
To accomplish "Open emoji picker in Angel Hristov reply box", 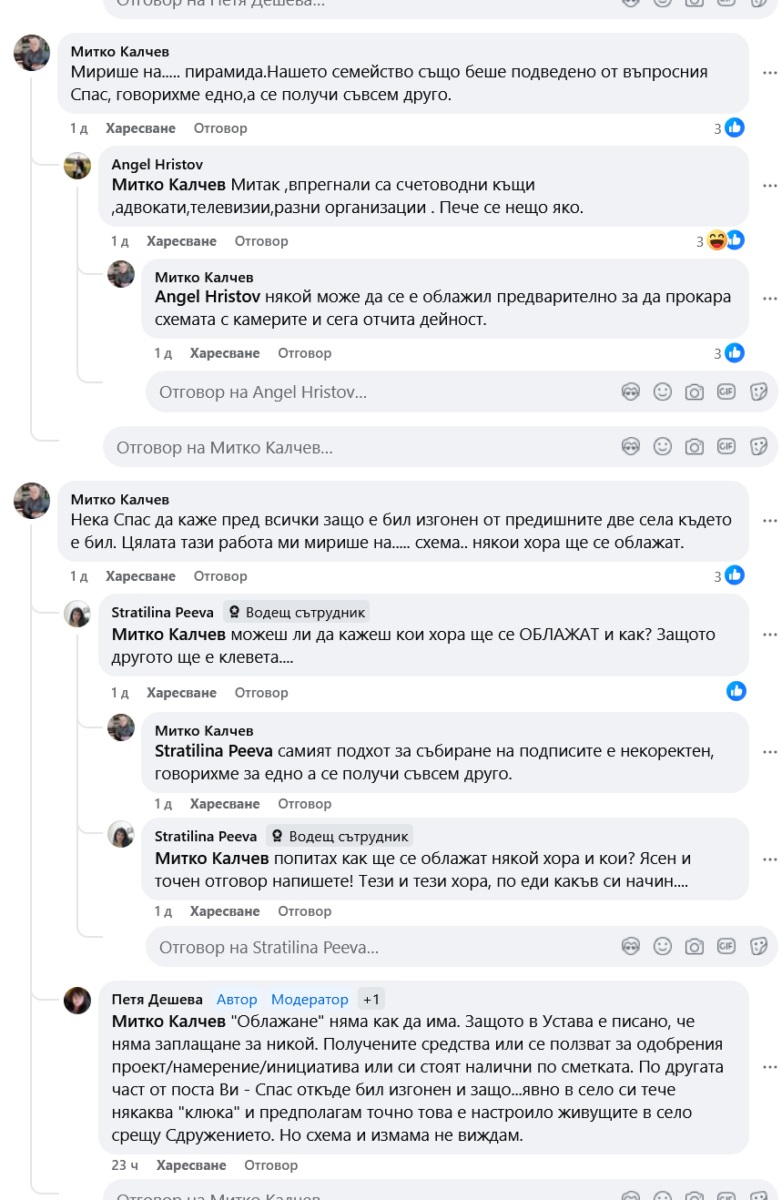I will (662, 393).
